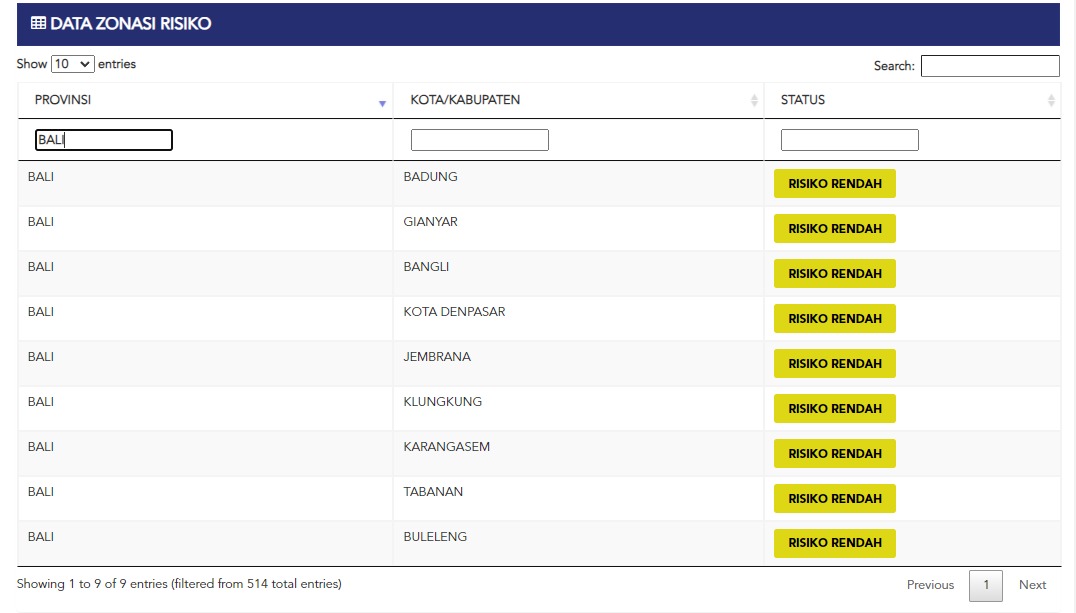The width and height of the screenshot is (1076, 613).
Task: Click the table grid icon in header
Action: coord(38,24)
